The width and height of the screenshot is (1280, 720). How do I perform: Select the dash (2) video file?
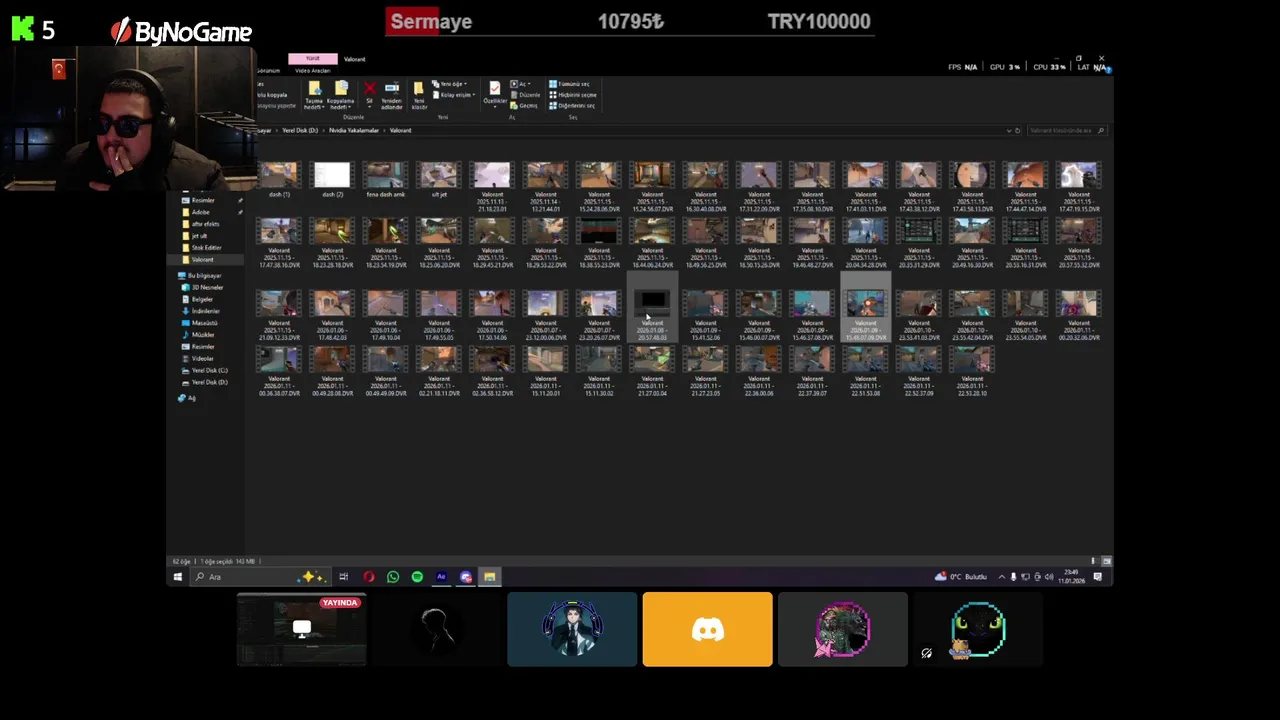[x=332, y=180]
